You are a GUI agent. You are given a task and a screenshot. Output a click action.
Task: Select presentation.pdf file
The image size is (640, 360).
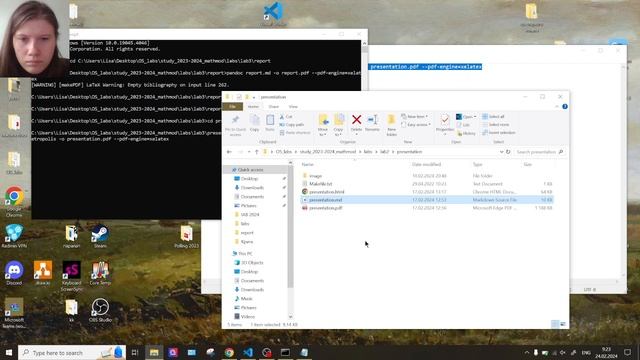click(325, 208)
